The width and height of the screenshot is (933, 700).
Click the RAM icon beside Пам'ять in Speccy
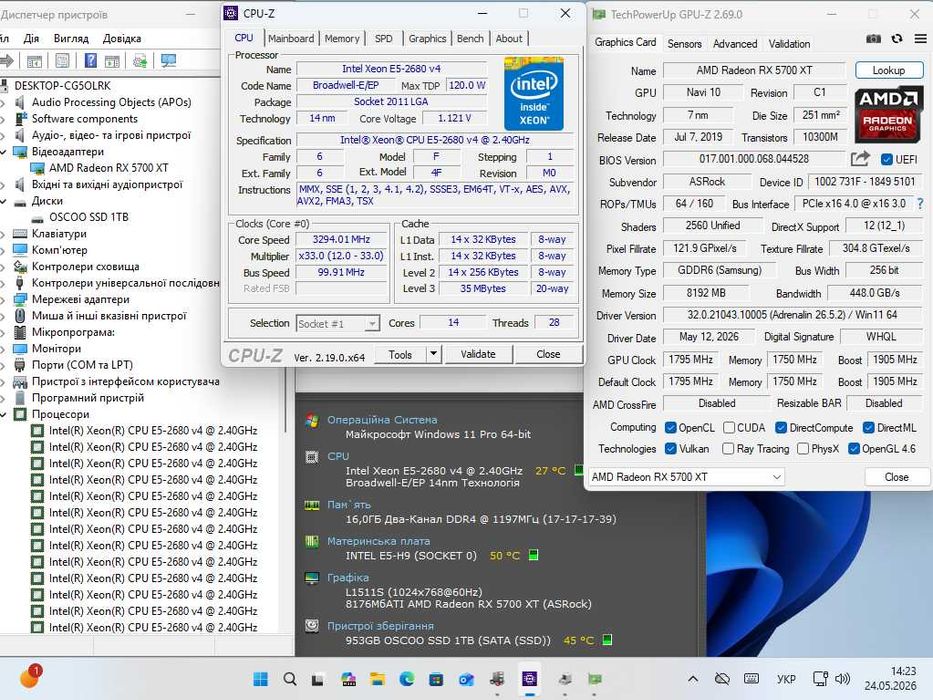point(312,505)
